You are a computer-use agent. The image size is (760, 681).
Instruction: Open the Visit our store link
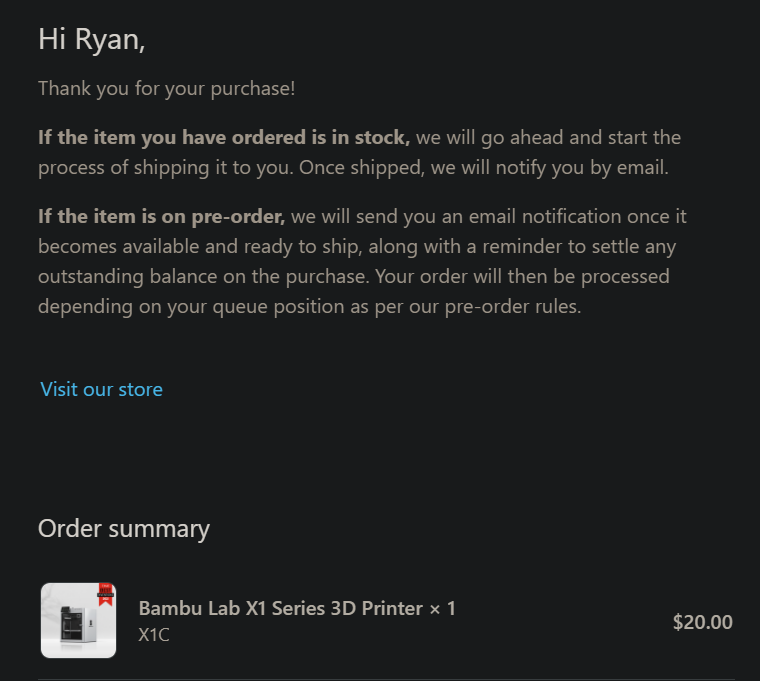pyautogui.click(x=101, y=389)
